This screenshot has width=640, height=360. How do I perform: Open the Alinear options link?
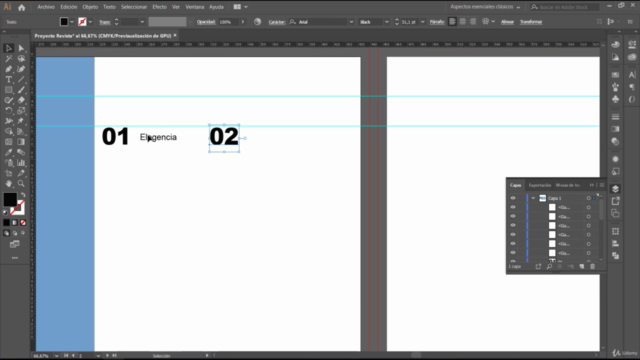[x=507, y=22]
